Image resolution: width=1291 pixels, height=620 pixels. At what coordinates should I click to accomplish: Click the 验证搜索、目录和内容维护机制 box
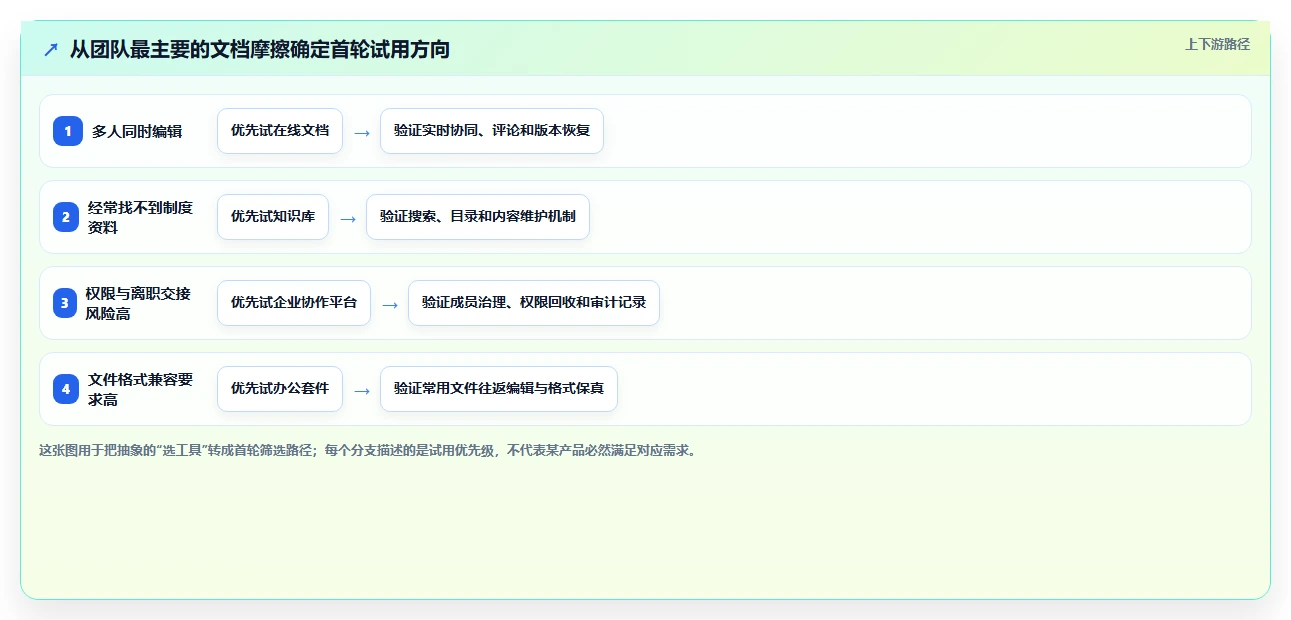[478, 217]
